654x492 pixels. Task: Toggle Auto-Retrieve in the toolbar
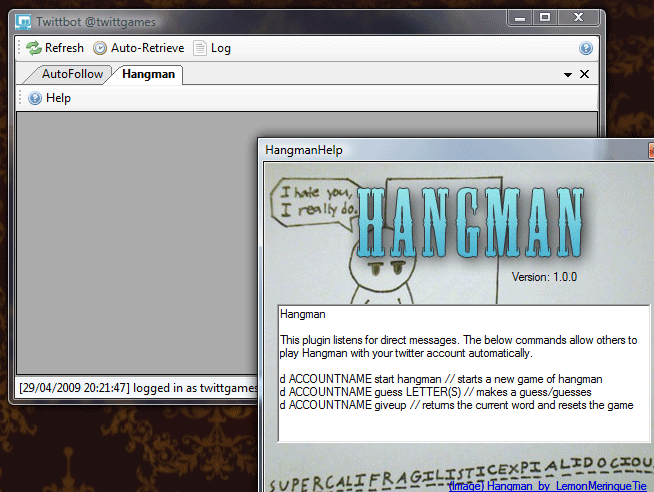coord(146,48)
